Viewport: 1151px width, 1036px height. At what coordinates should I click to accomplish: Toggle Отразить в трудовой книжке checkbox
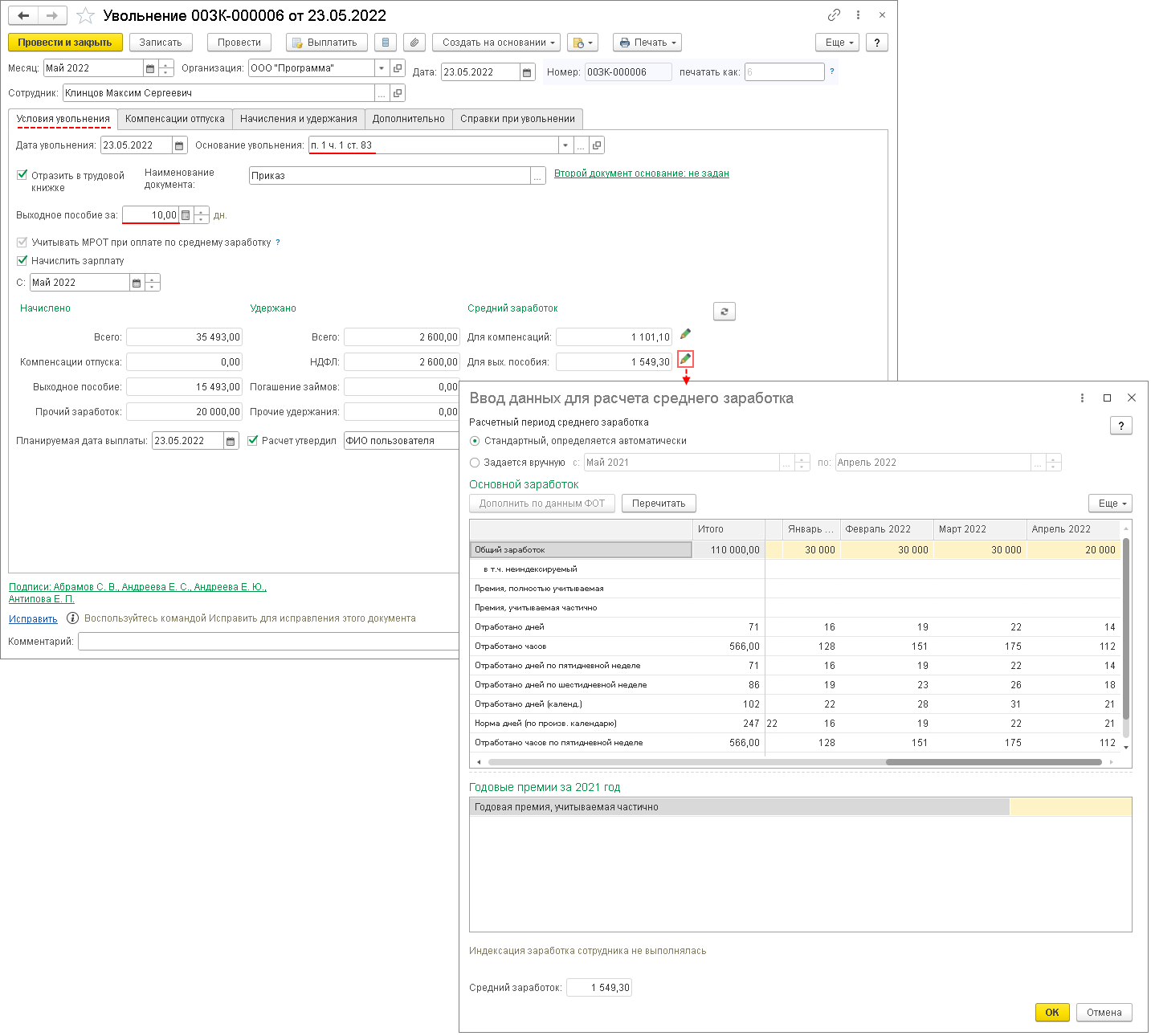(22, 174)
